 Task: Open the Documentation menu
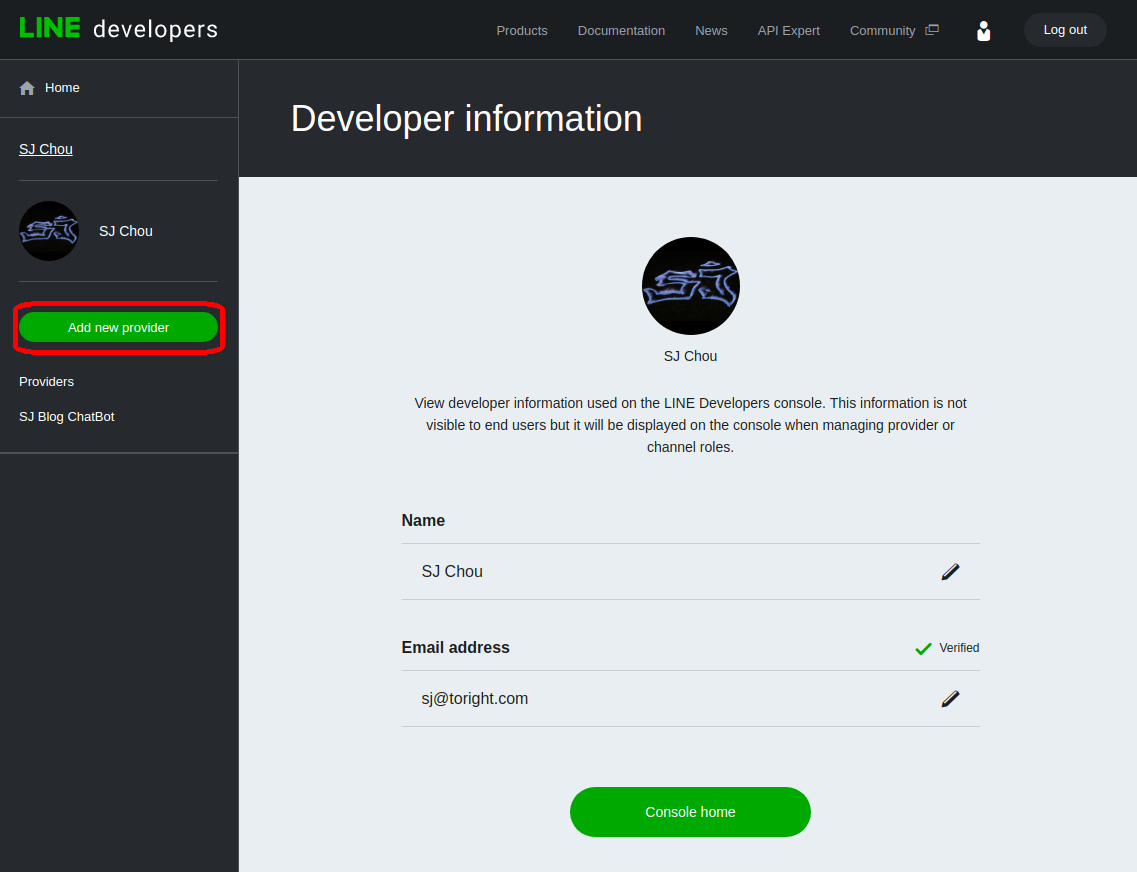(x=621, y=30)
